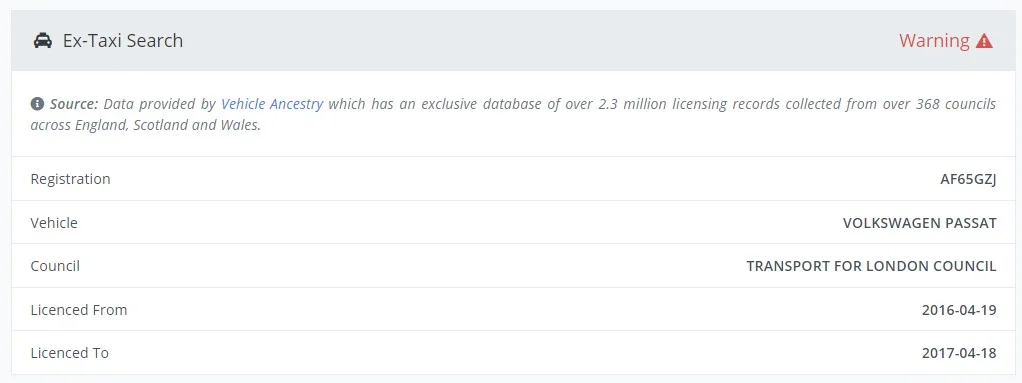Click the red warning triangle icon
The image size is (1022, 383).
[x=984, y=41]
